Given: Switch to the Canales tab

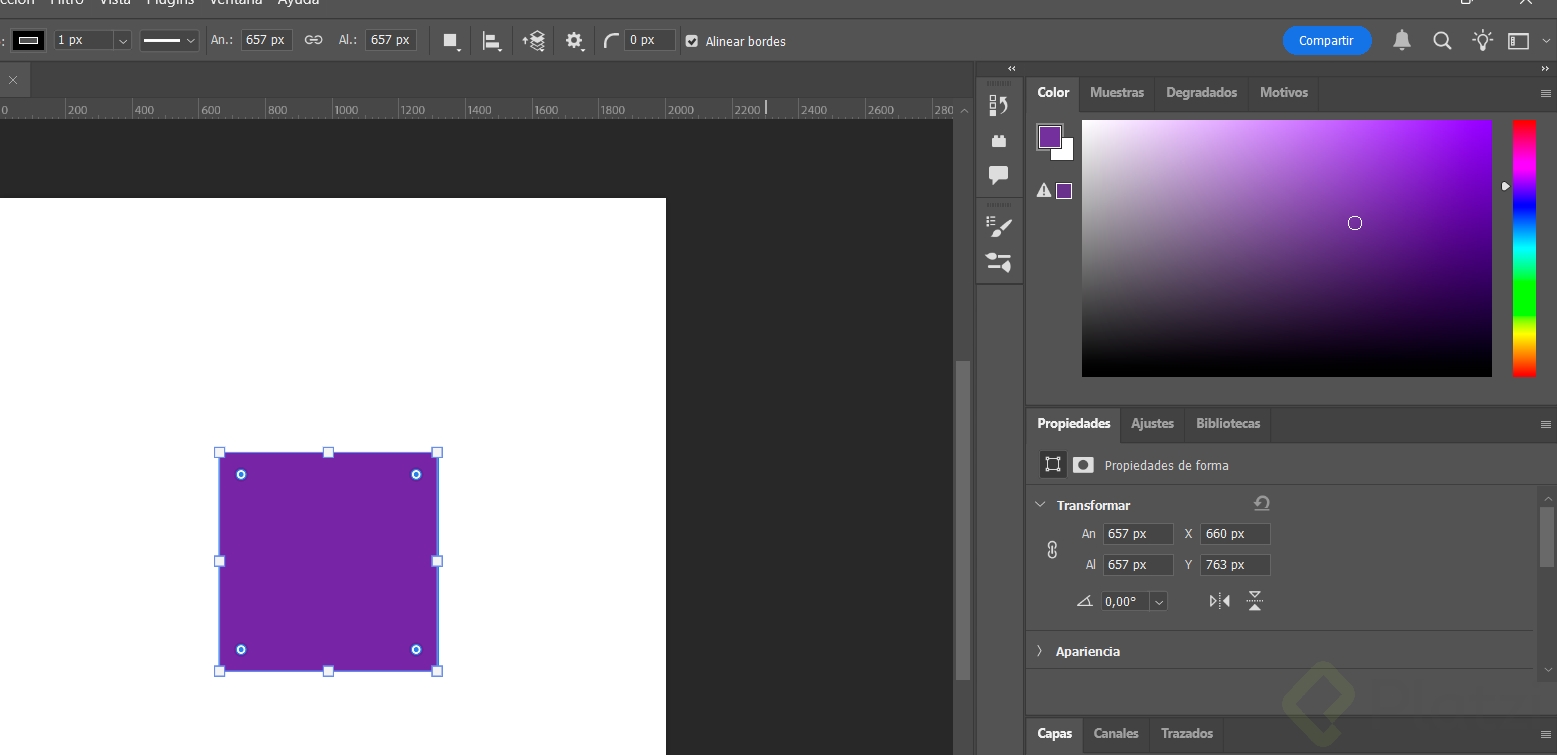Looking at the screenshot, I should (1115, 733).
